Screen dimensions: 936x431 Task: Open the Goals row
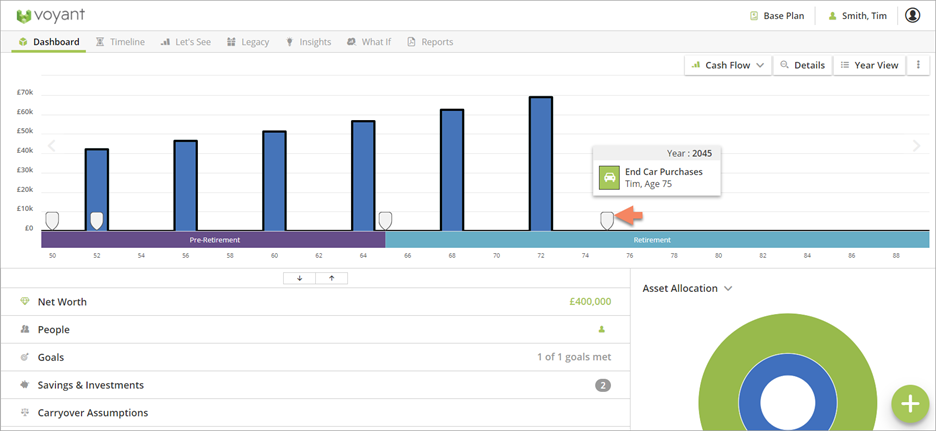[x=315, y=358]
